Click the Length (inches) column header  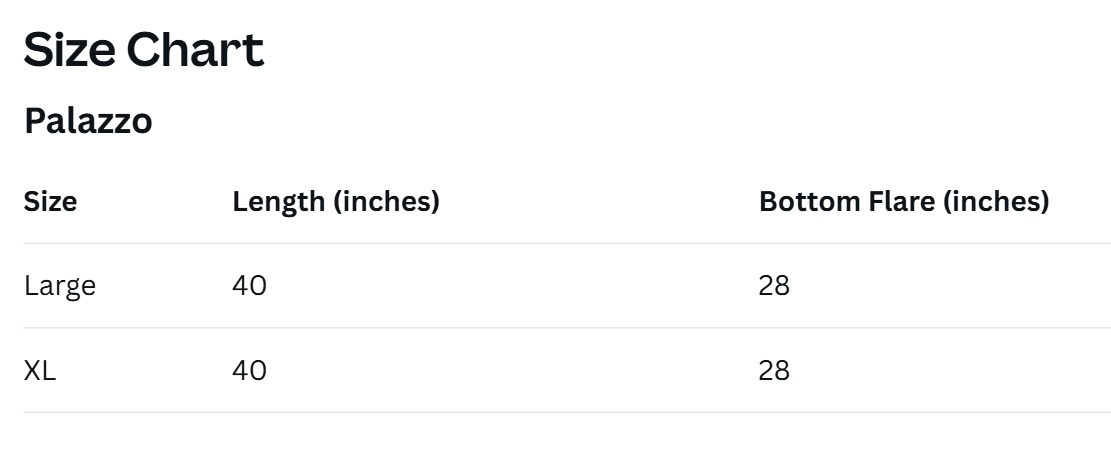[x=336, y=201]
